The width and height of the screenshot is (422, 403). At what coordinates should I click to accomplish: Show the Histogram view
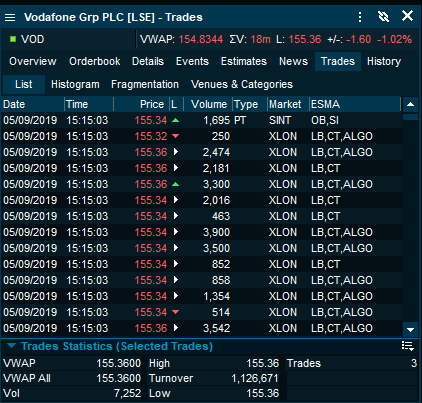(x=75, y=84)
